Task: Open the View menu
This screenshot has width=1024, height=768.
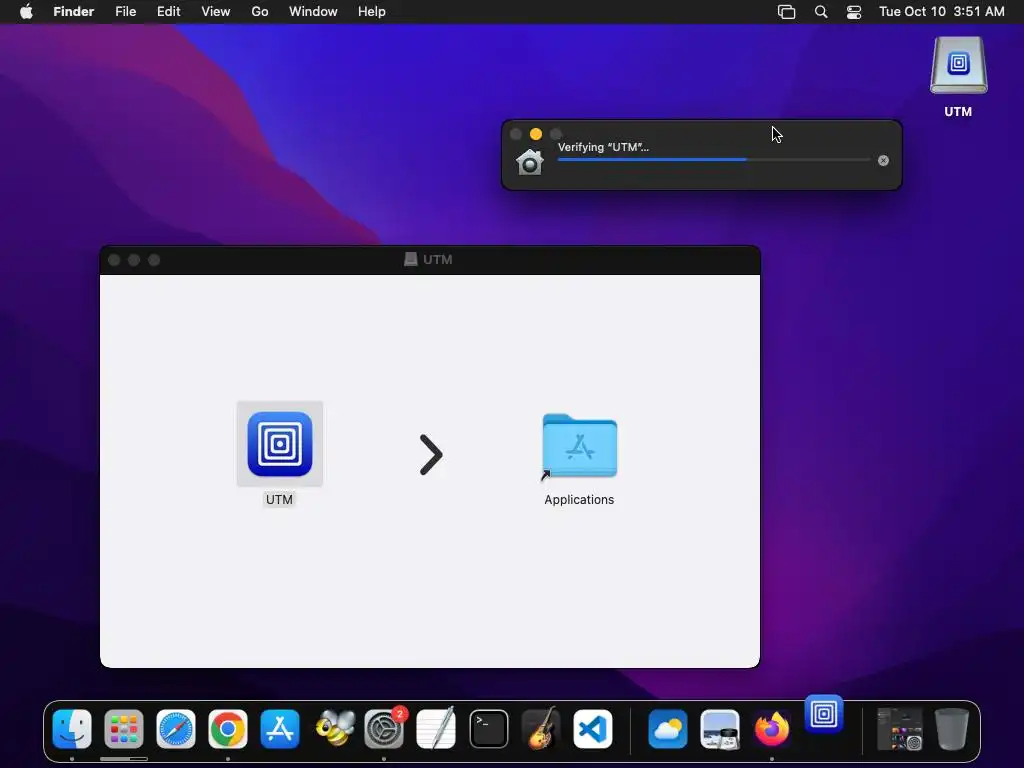Action: 216,12
